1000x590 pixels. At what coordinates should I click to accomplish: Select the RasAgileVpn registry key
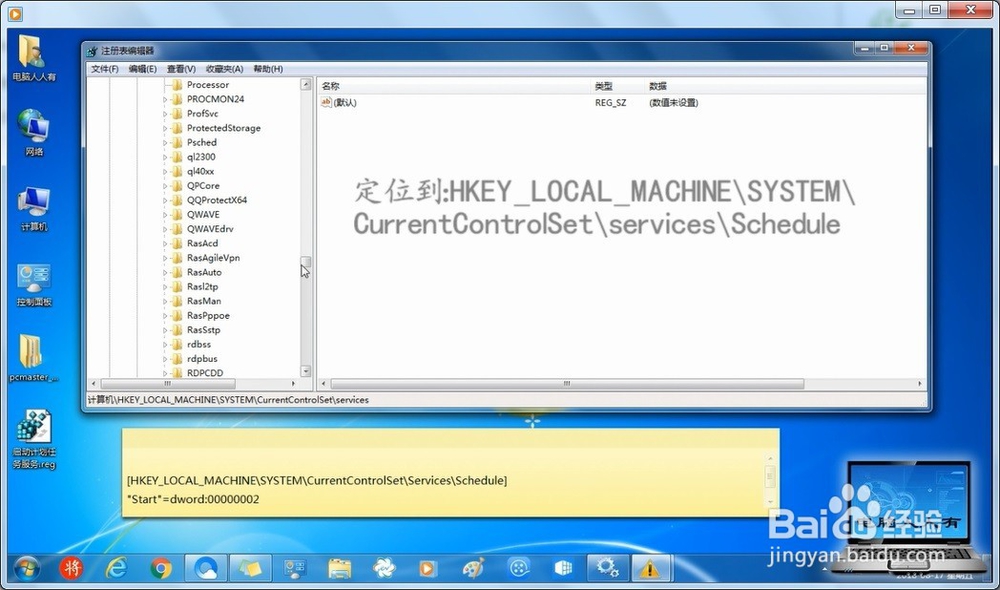[x=213, y=258]
